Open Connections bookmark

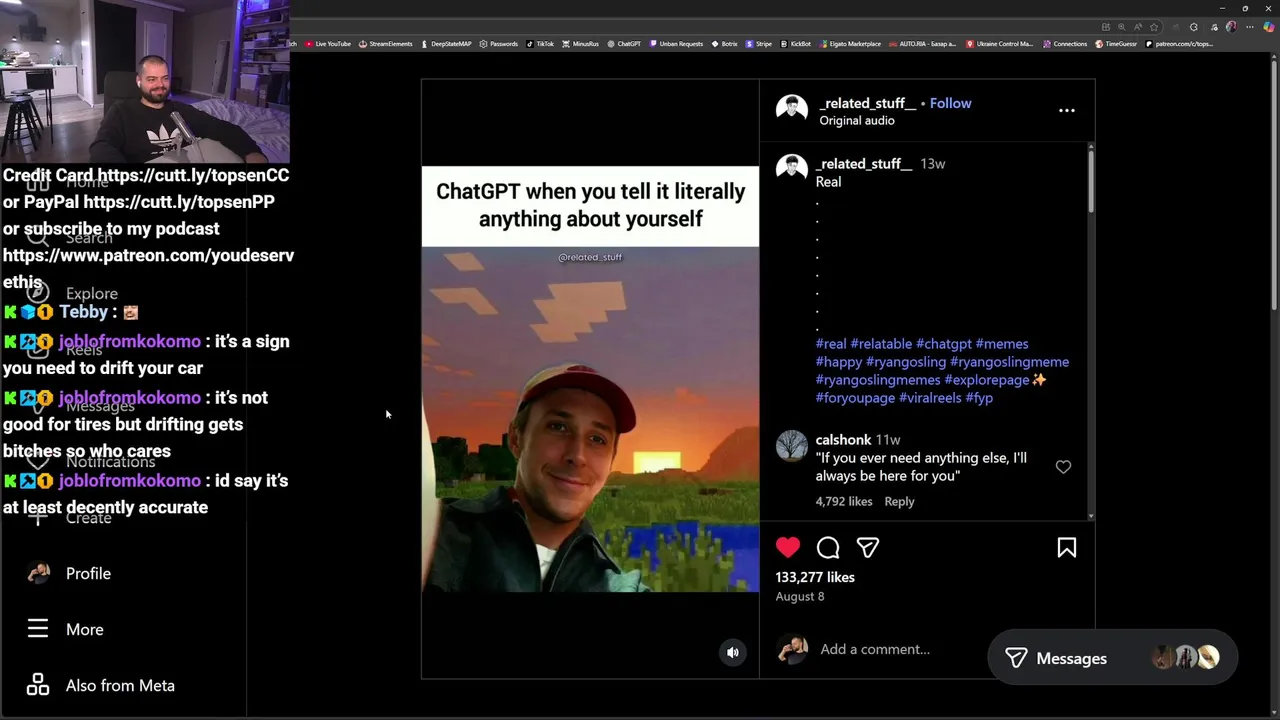pos(1065,44)
